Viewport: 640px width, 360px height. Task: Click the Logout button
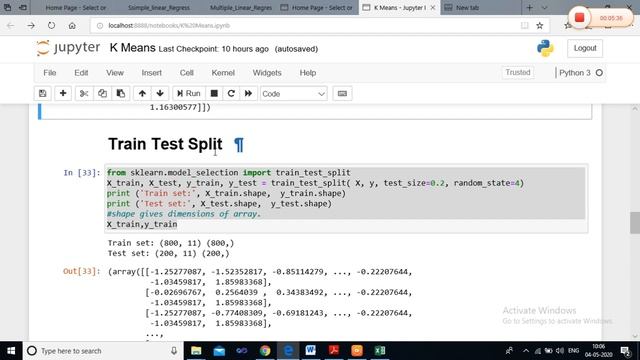(x=585, y=48)
